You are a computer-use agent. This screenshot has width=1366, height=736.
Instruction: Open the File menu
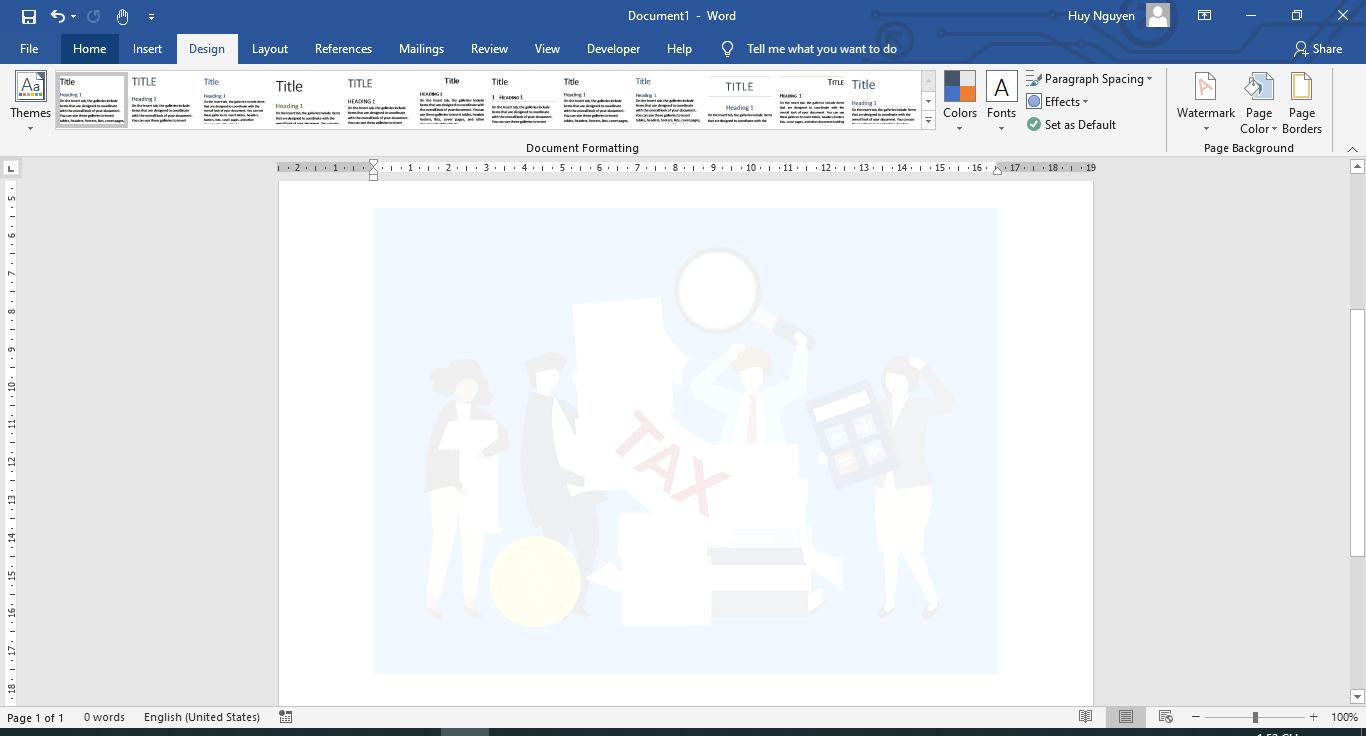pyautogui.click(x=29, y=49)
